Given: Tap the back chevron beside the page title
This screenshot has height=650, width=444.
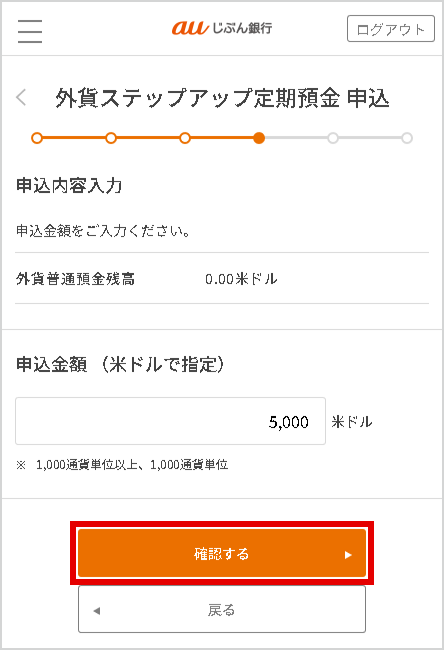Looking at the screenshot, I should coord(21,98).
